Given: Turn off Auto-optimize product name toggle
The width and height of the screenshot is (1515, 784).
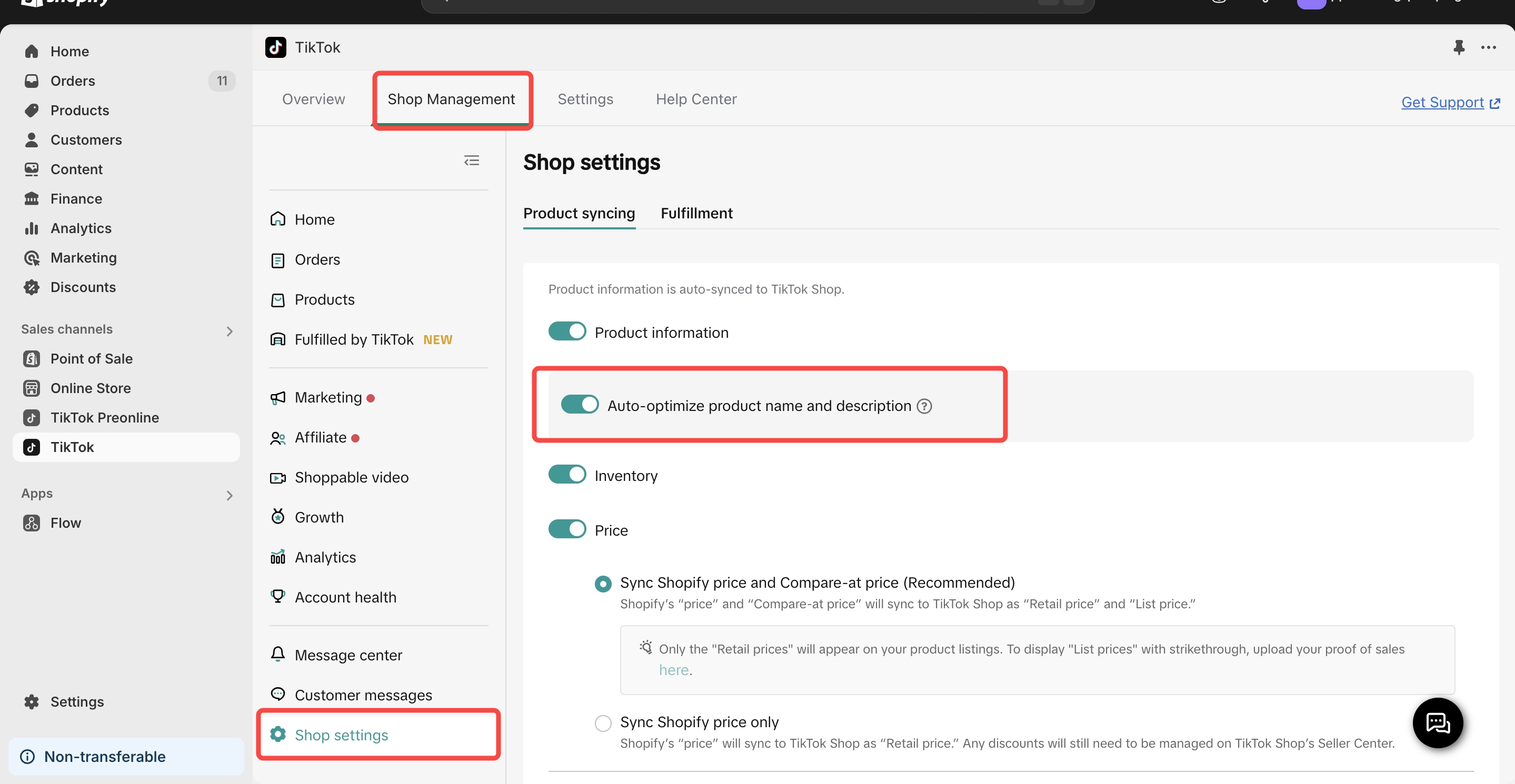Looking at the screenshot, I should tap(579, 404).
